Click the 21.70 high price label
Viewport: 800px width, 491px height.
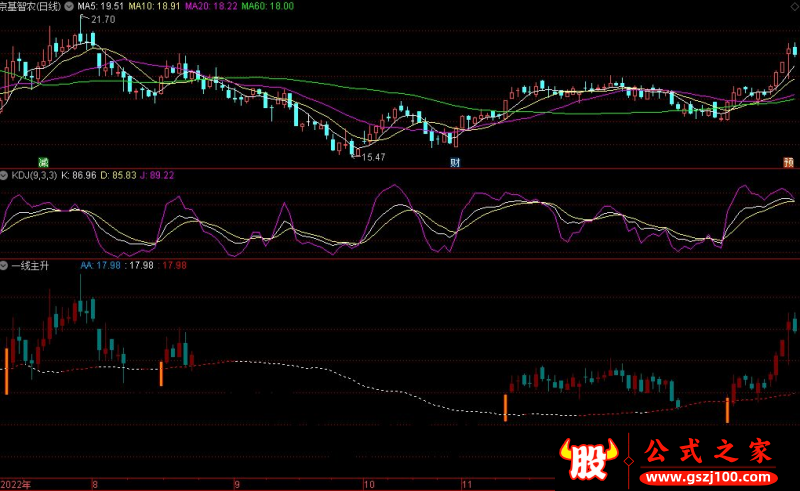[x=103, y=19]
